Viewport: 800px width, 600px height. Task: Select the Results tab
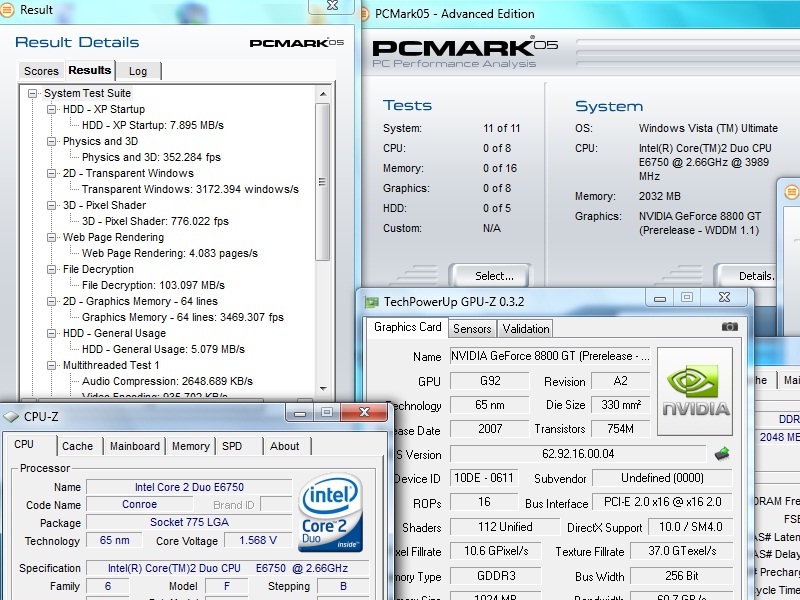(x=90, y=70)
